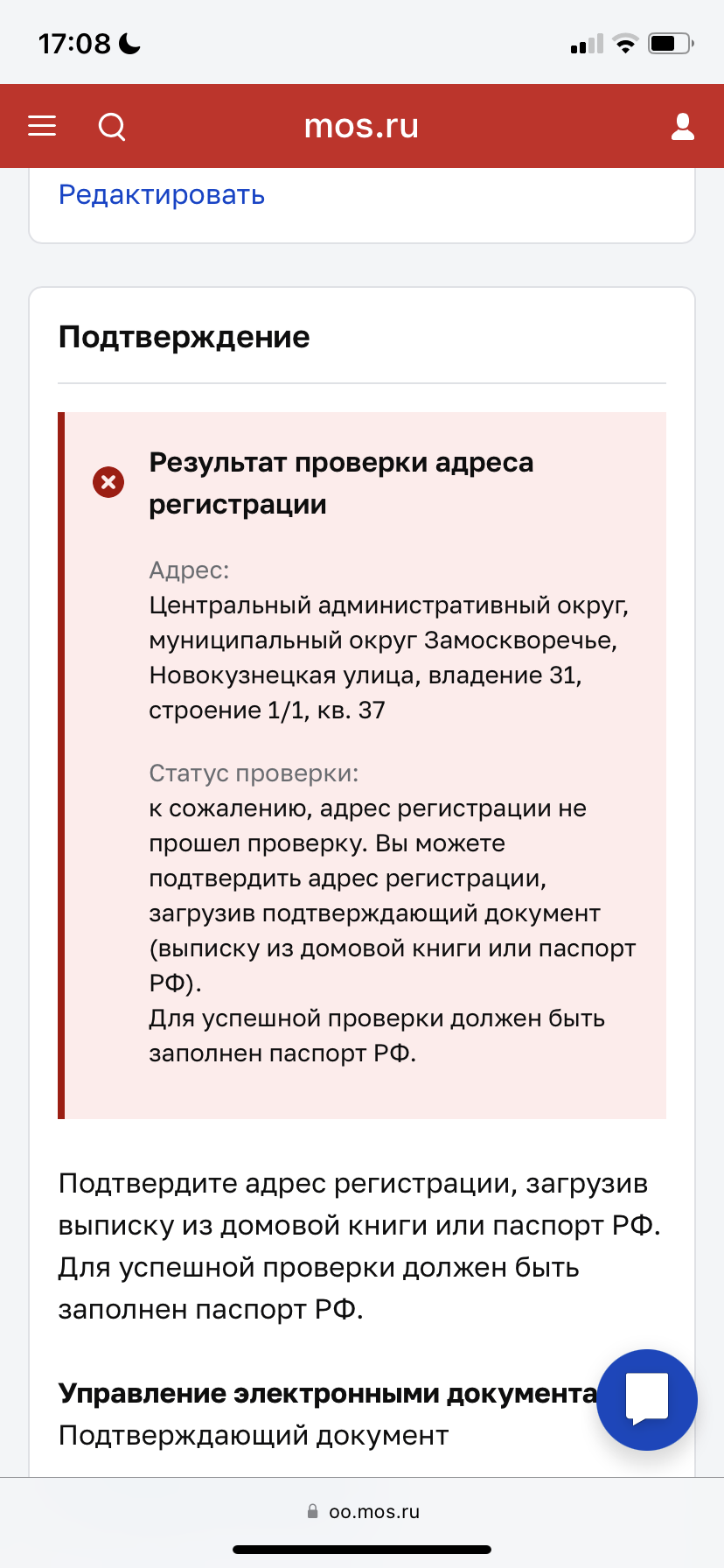Tap the search magnifier icon
The height and width of the screenshot is (1568, 724).
coord(112,127)
